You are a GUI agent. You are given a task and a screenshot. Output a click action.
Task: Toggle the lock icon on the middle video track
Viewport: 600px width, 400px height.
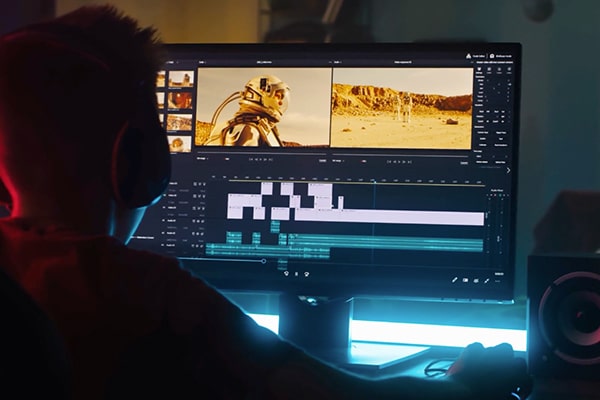tap(195, 196)
